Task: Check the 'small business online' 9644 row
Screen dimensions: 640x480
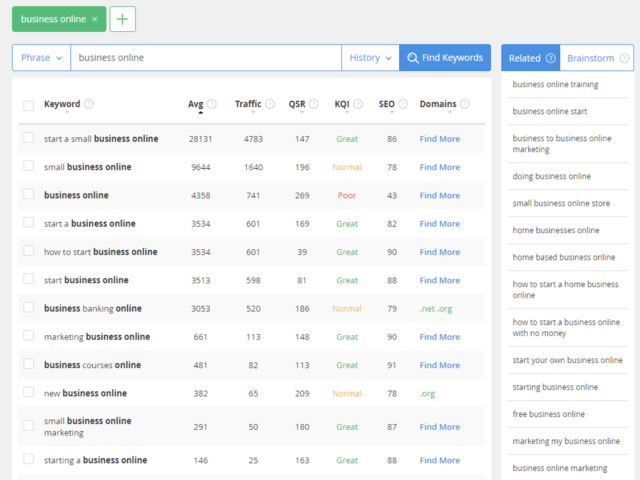Action: (29, 166)
